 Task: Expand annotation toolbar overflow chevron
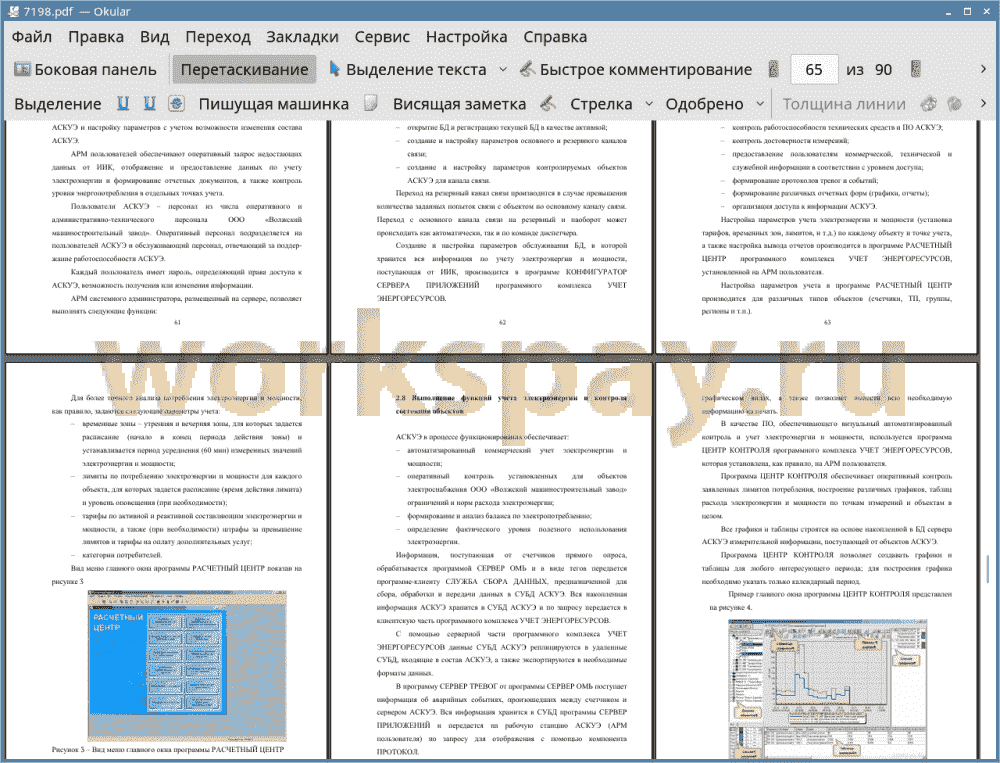point(983,103)
